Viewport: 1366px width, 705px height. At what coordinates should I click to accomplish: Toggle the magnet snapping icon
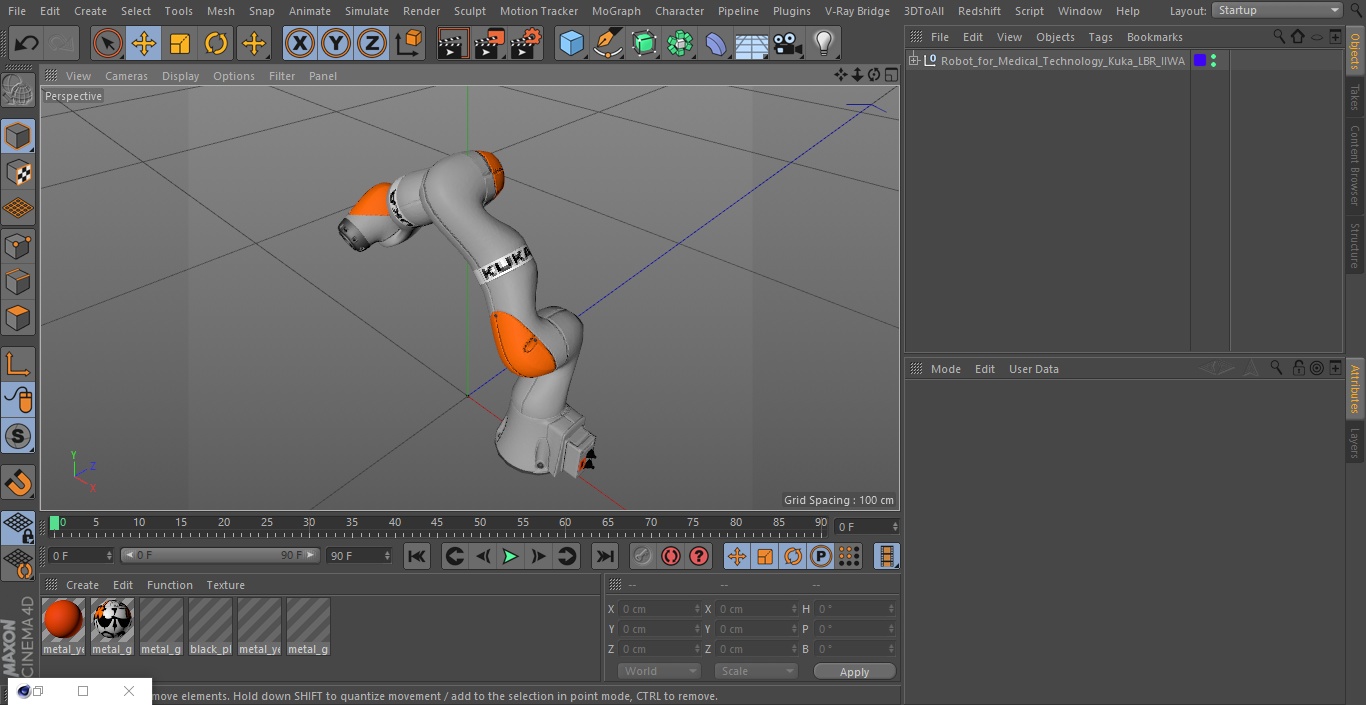(x=18, y=483)
